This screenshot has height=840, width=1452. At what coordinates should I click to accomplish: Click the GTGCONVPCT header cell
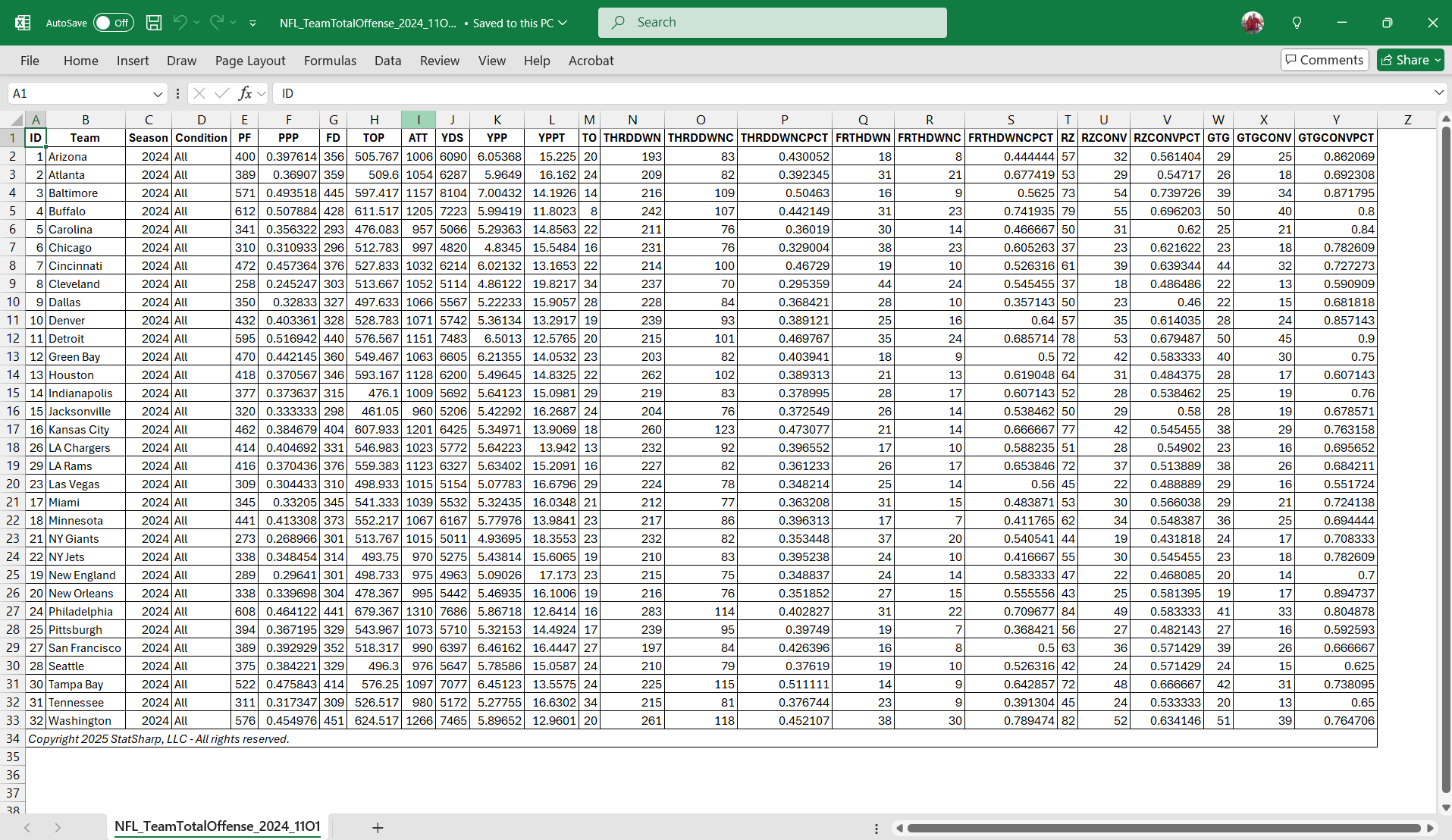1336,138
